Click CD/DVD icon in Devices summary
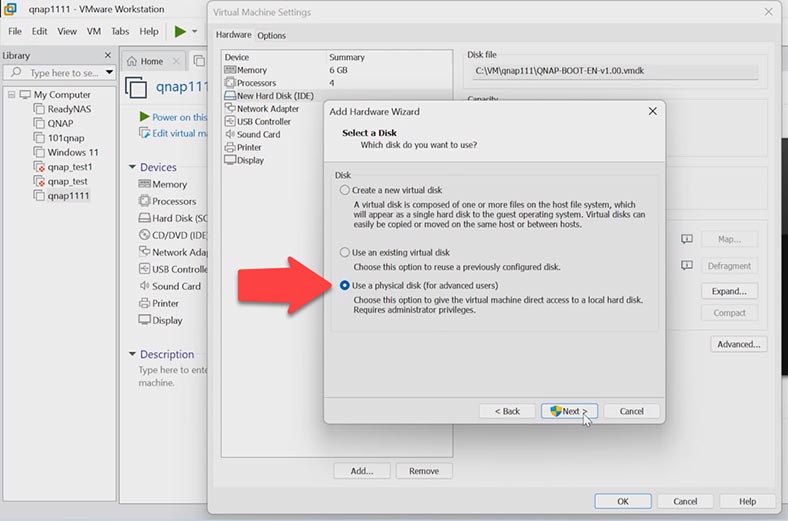This screenshot has height=521, width=788. pos(144,235)
